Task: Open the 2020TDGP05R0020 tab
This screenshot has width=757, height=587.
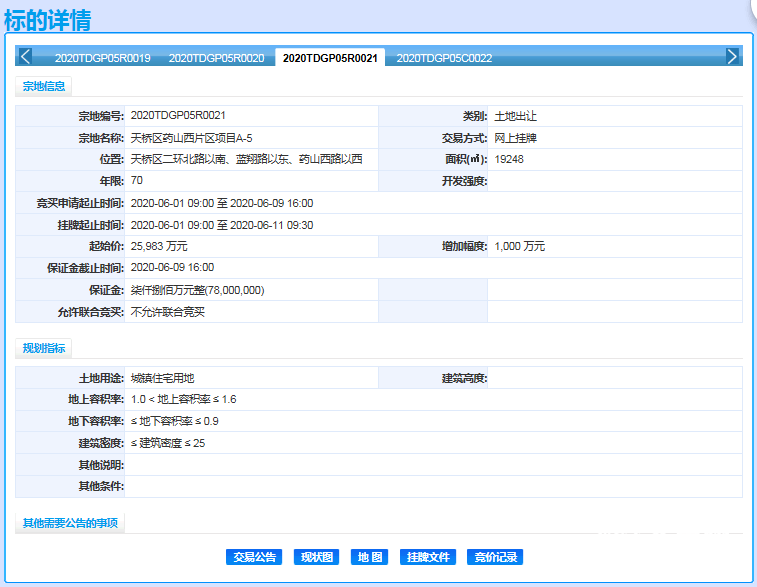Action: [x=216, y=59]
